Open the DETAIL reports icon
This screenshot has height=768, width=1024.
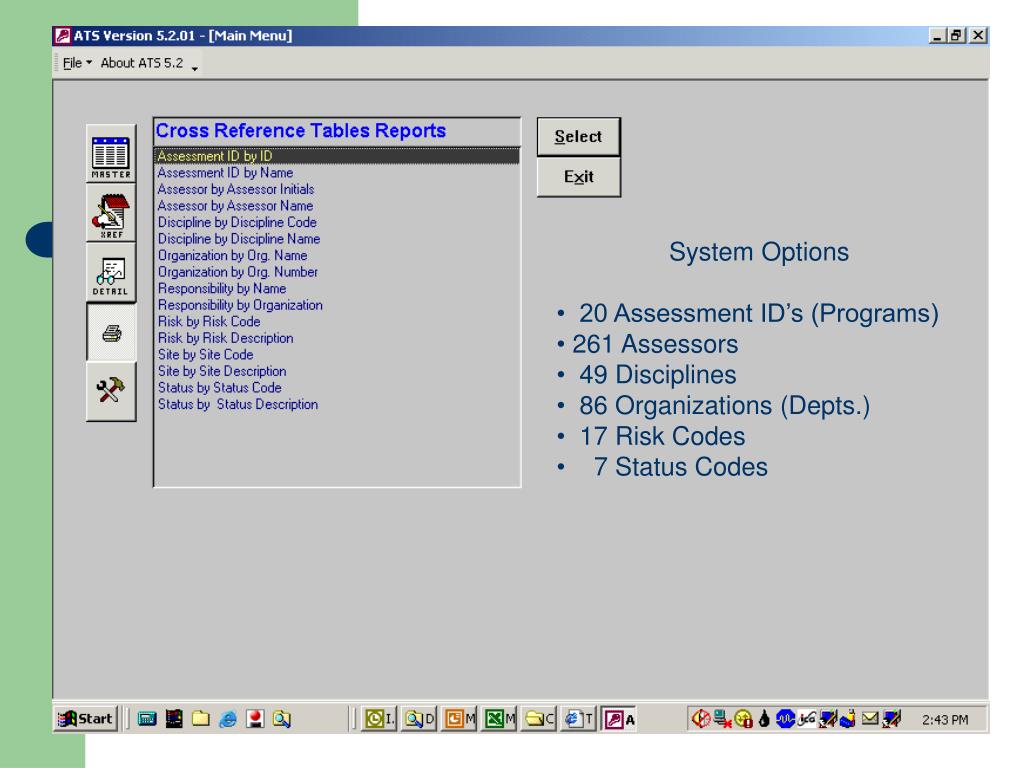111,272
